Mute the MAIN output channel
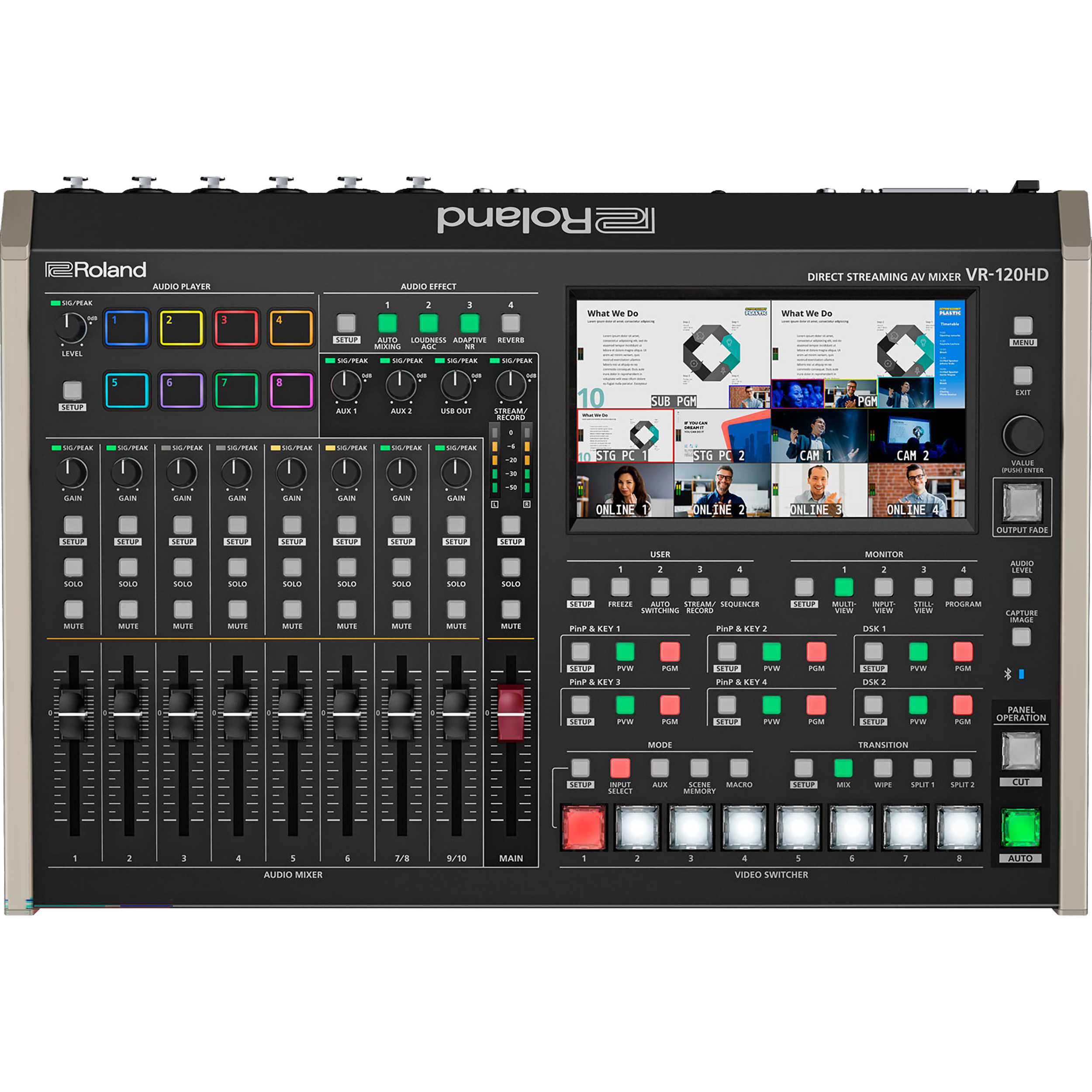The image size is (1092, 1092). [511, 610]
